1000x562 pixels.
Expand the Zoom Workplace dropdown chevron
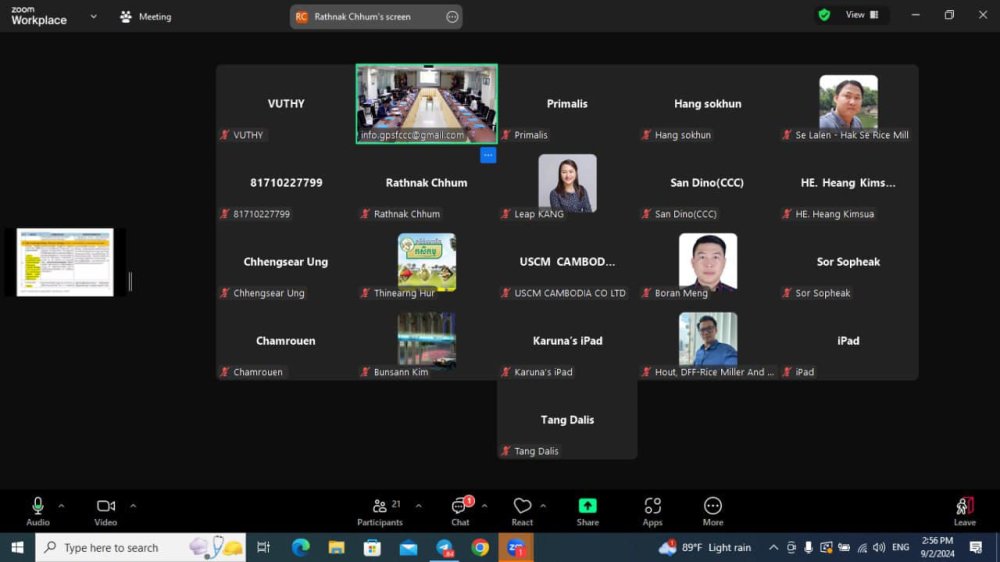(x=94, y=16)
